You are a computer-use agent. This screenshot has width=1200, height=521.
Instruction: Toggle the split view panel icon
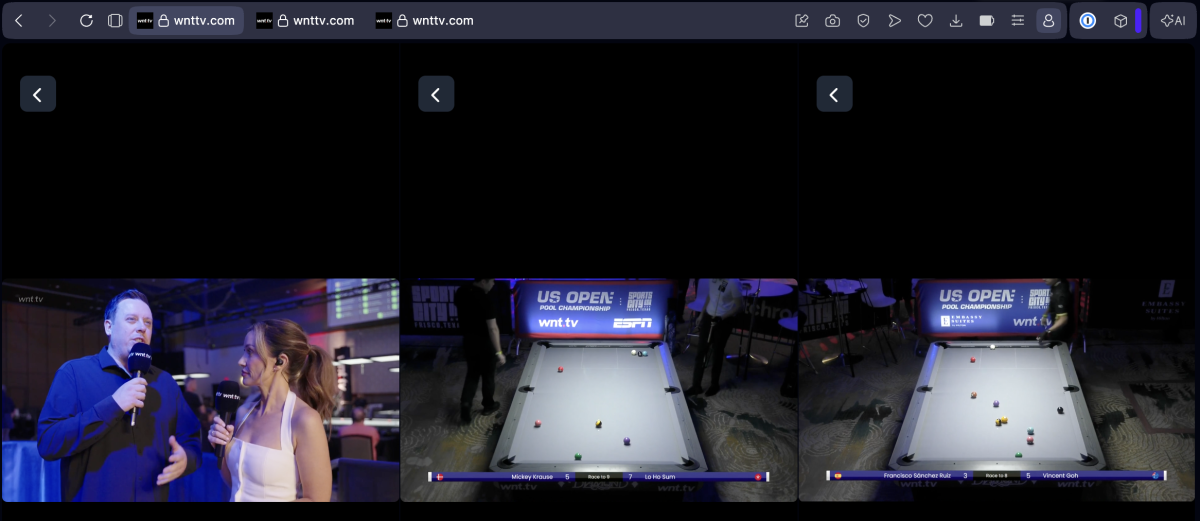(115, 20)
